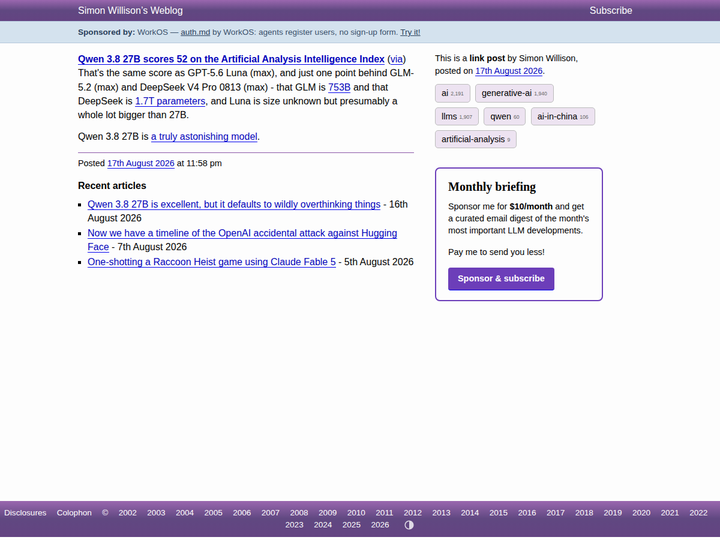Image resolution: width=720 pixels, height=540 pixels.
Task: Click the 'Pay me to send you less!' text
Action: 496,252
